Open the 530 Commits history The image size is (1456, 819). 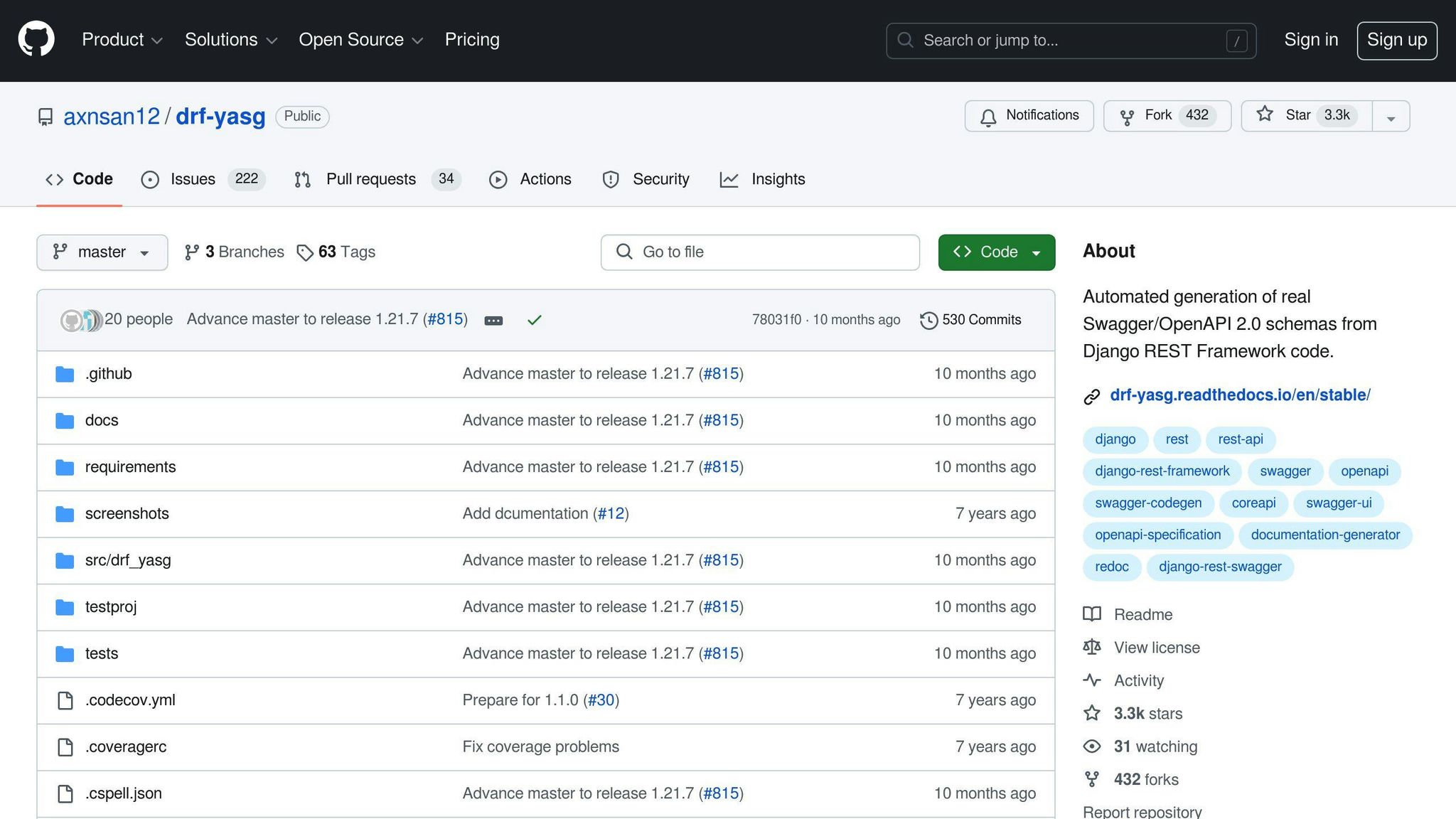[x=970, y=320]
